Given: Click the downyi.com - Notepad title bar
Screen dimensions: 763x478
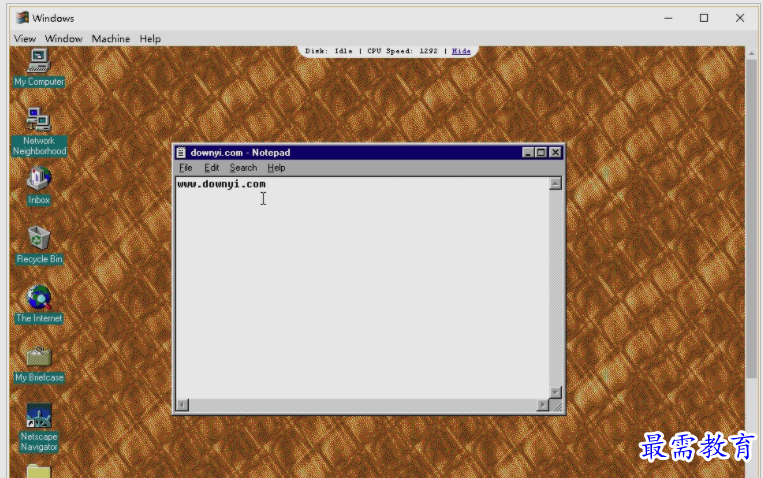Looking at the screenshot, I should tap(368, 152).
